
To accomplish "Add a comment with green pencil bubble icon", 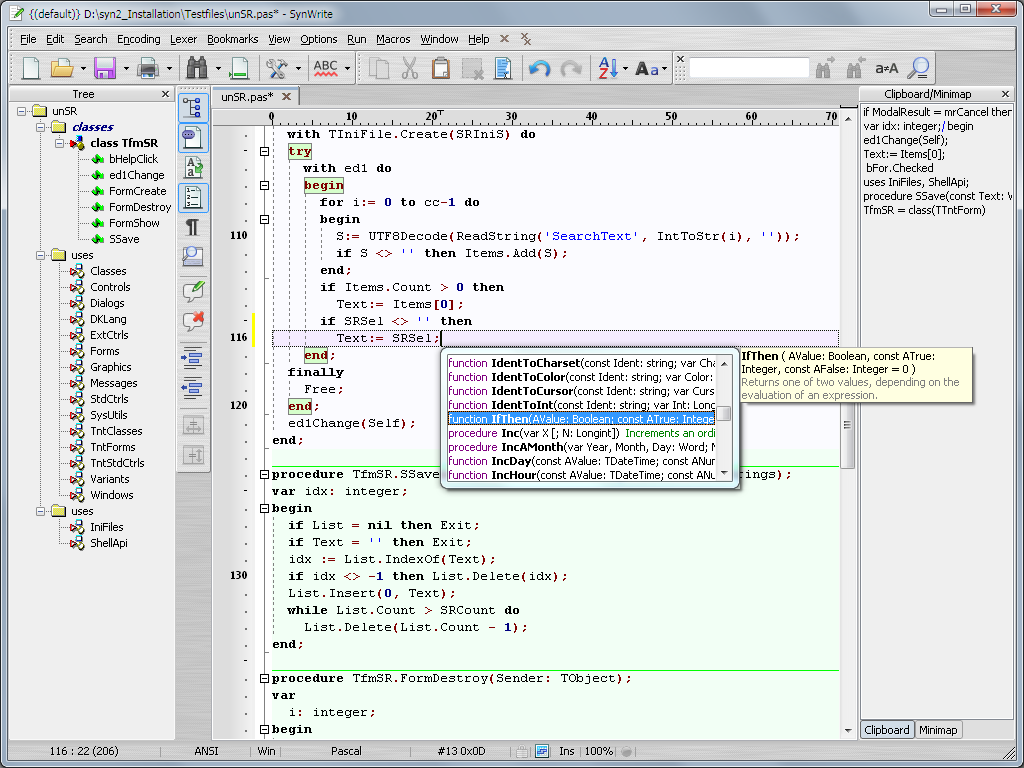I will [193, 294].
